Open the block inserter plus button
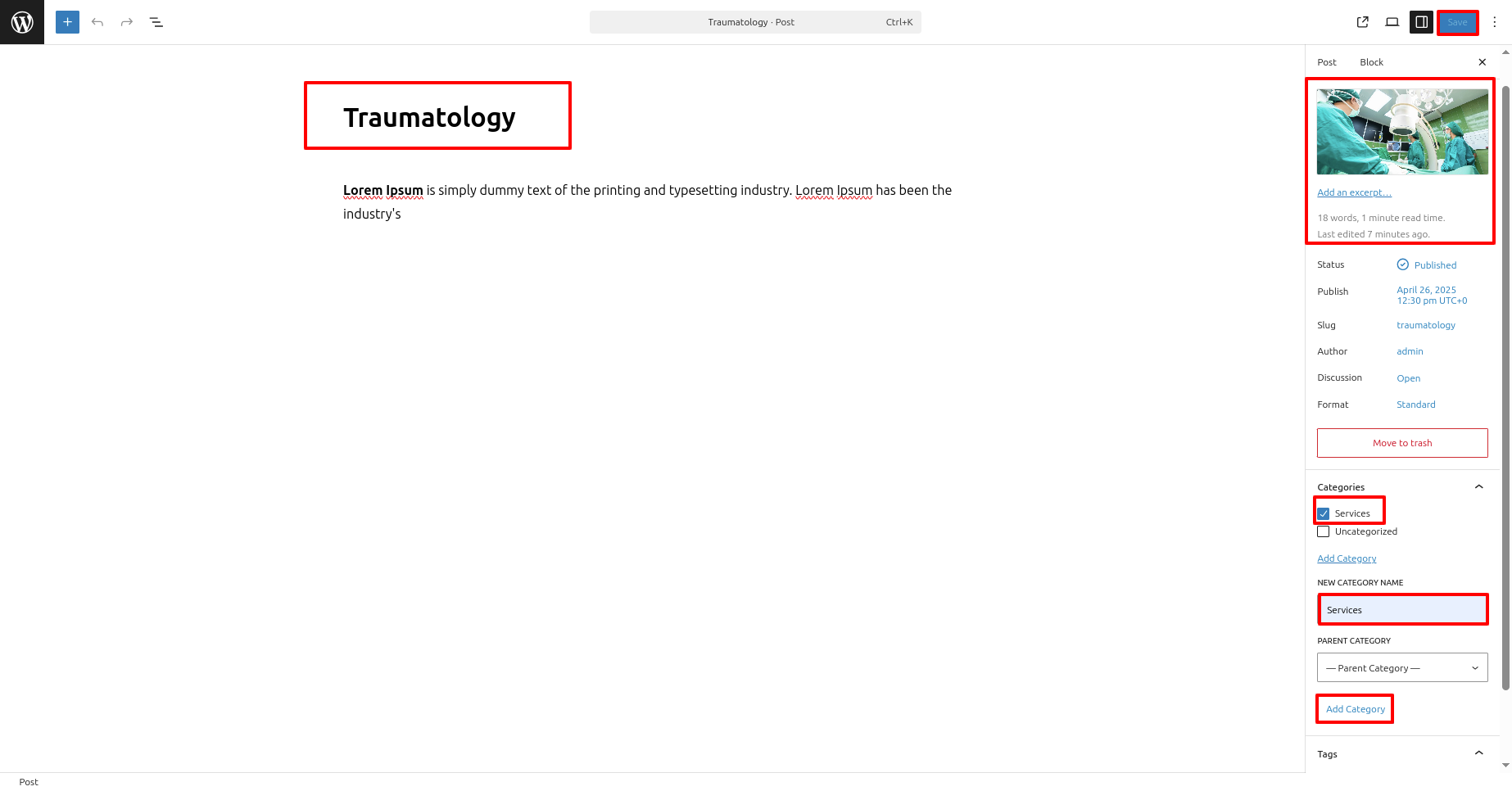1512x791 pixels. (x=68, y=22)
